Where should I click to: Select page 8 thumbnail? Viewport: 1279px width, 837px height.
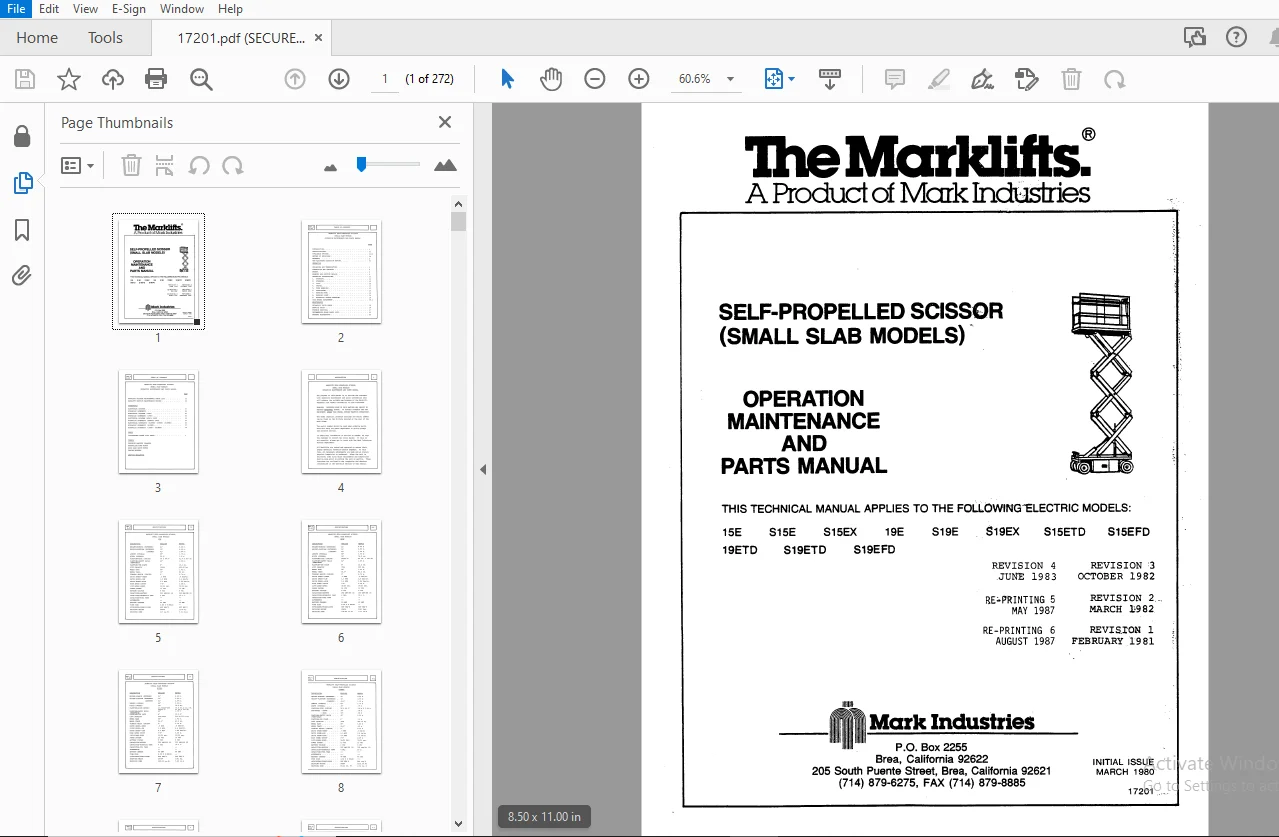(341, 721)
